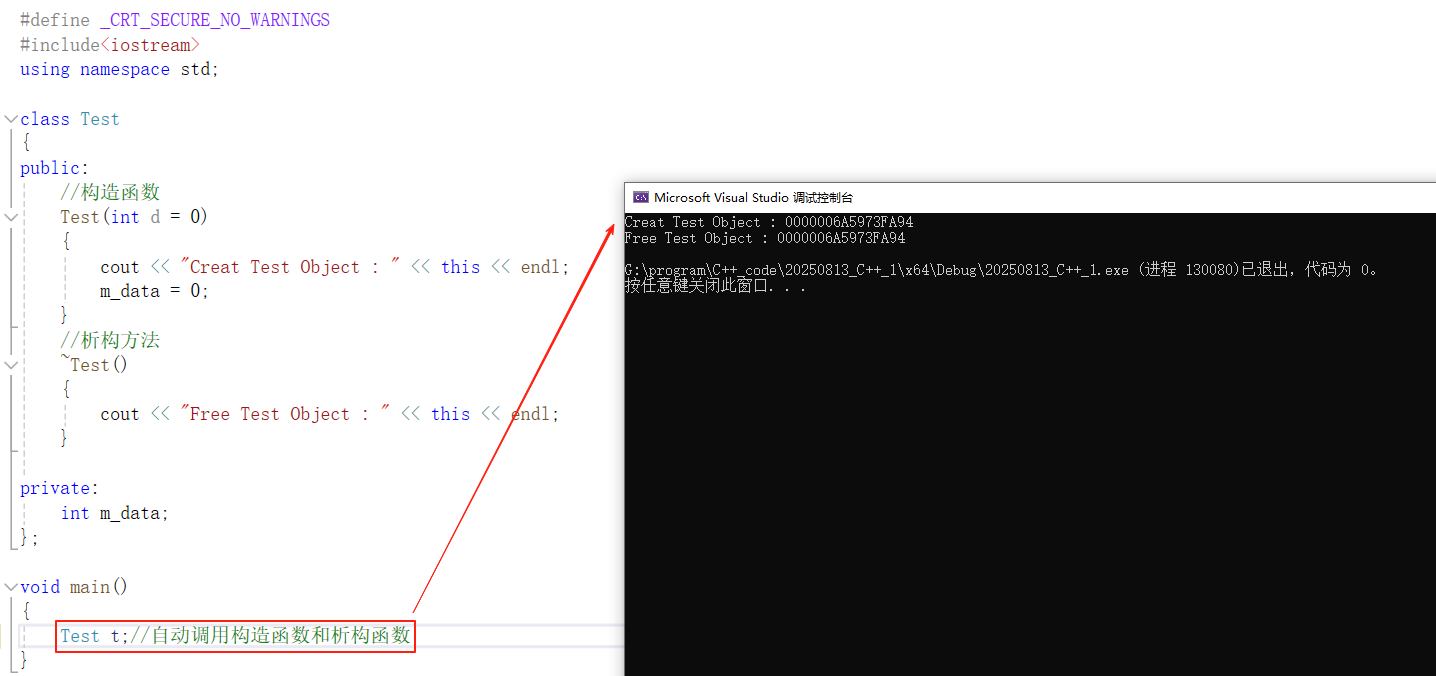Click the //析构方法 comment

(110, 340)
